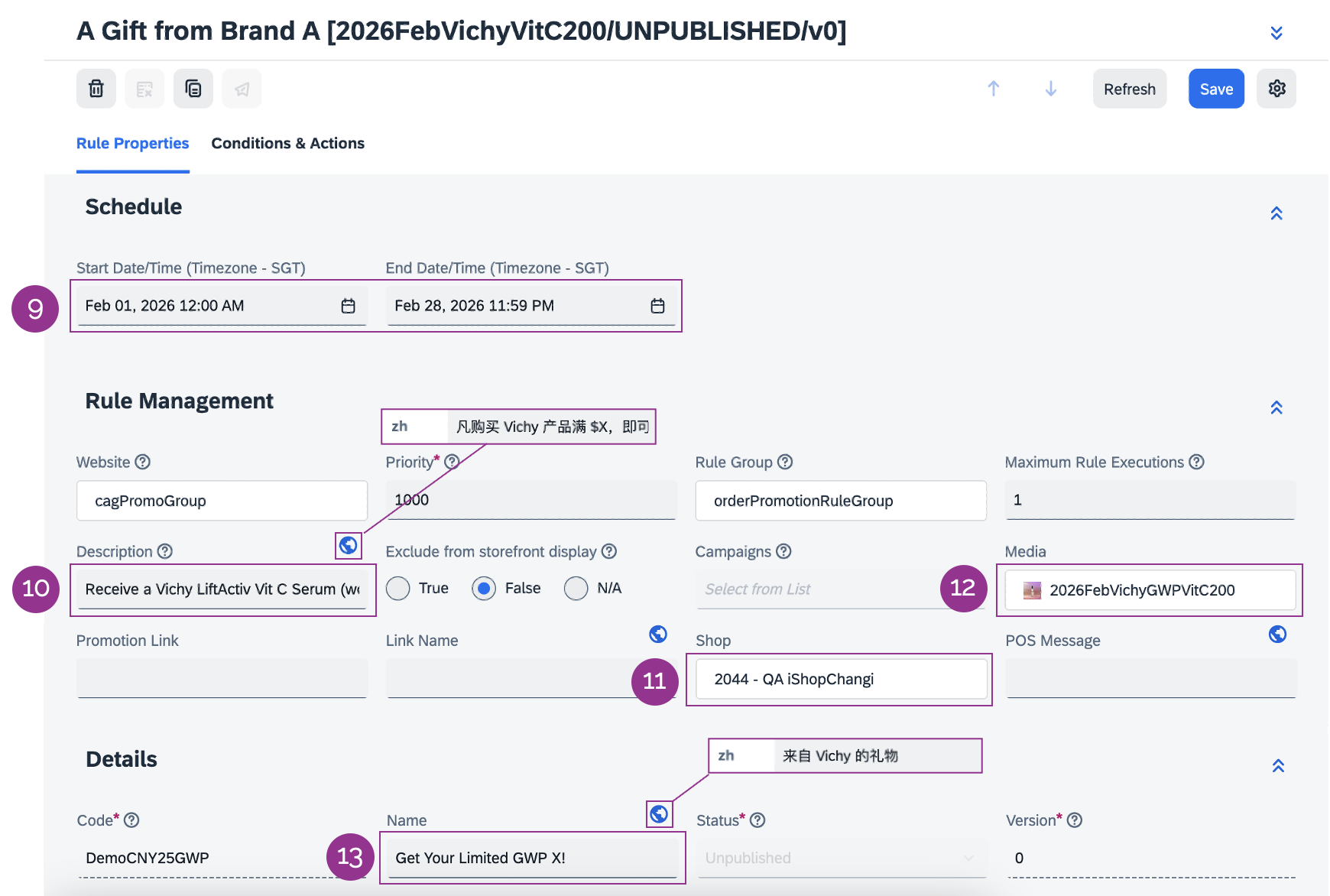Click the Description localization globe icon
The width and height of the screenshot is (1330, 896).
point(349,545)
